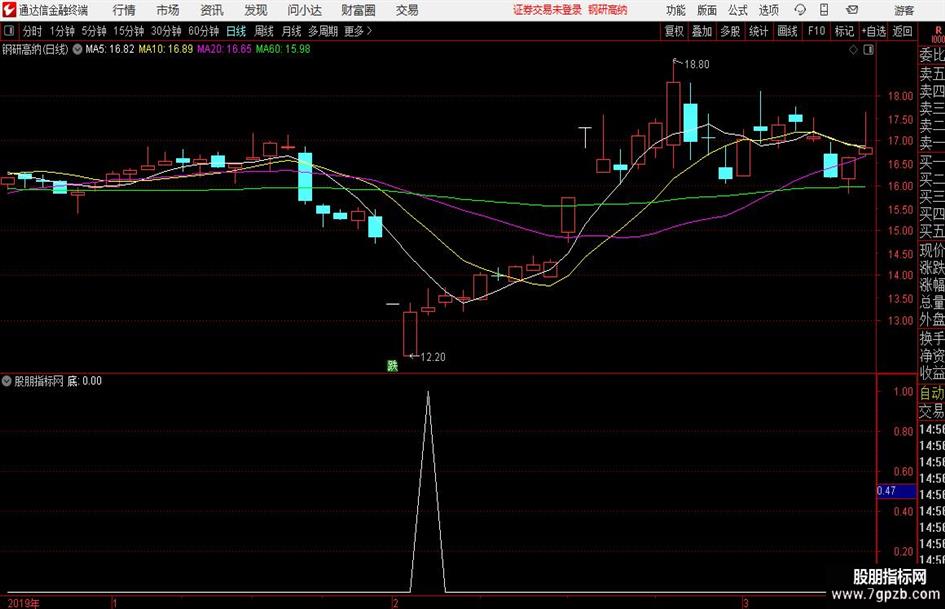Click the MA20: 16.65 indicator value
This screenshot has height=609, width=945.
[224, 49]
